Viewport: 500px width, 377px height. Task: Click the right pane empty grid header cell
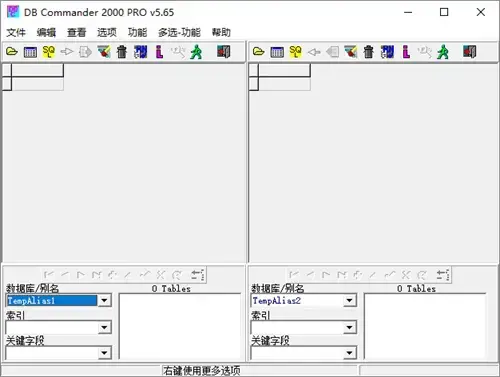[x=284, y=70]
